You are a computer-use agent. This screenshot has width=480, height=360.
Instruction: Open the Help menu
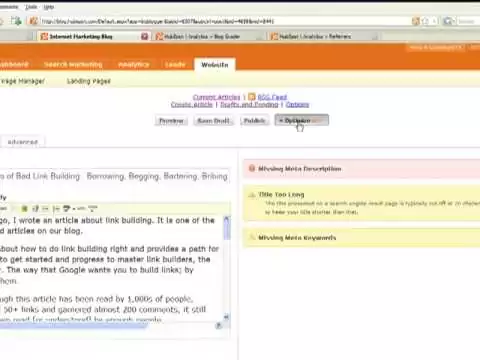tap(49, 7)
